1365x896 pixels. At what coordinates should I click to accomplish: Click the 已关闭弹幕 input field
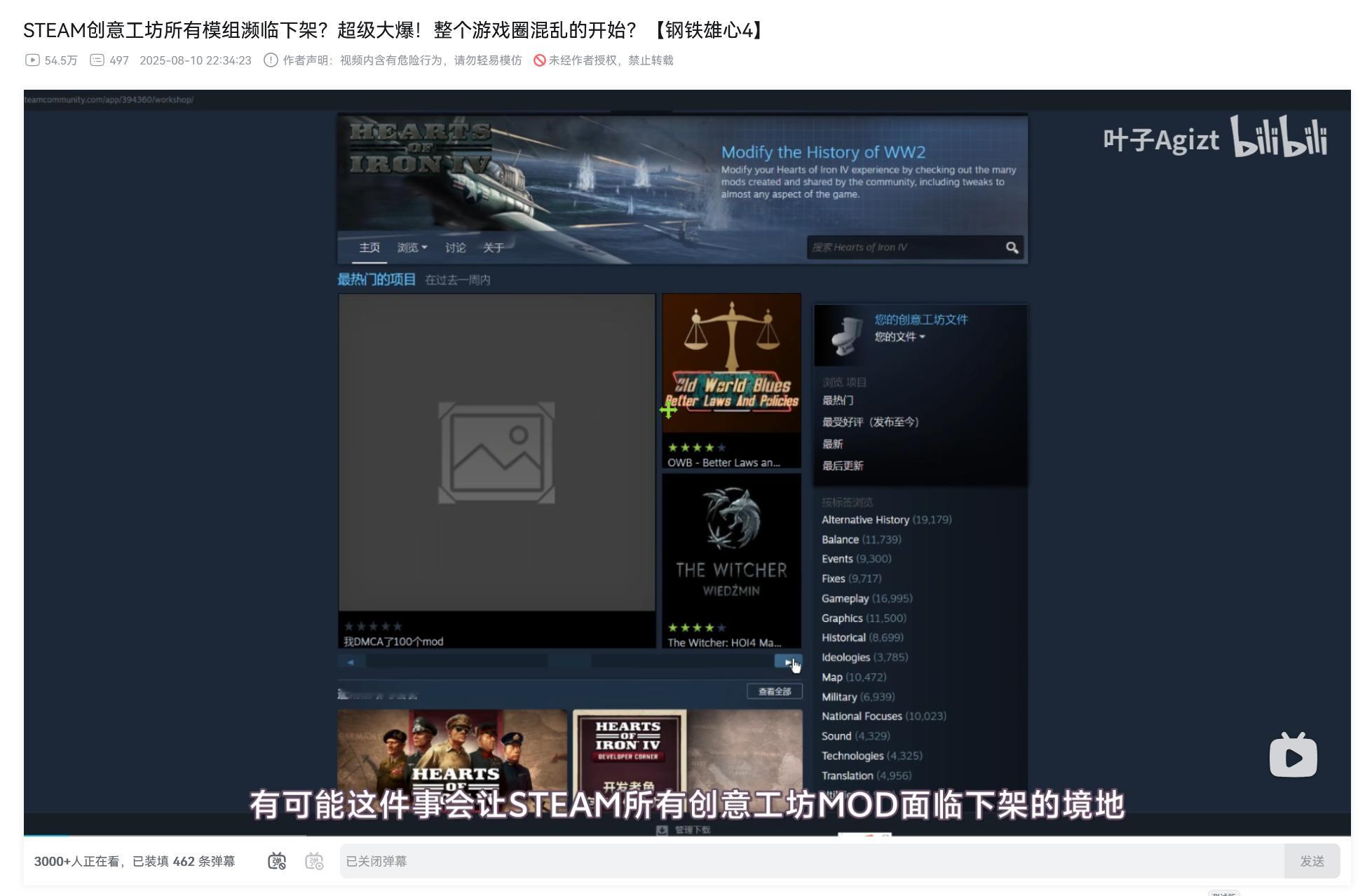click(812, 861)
